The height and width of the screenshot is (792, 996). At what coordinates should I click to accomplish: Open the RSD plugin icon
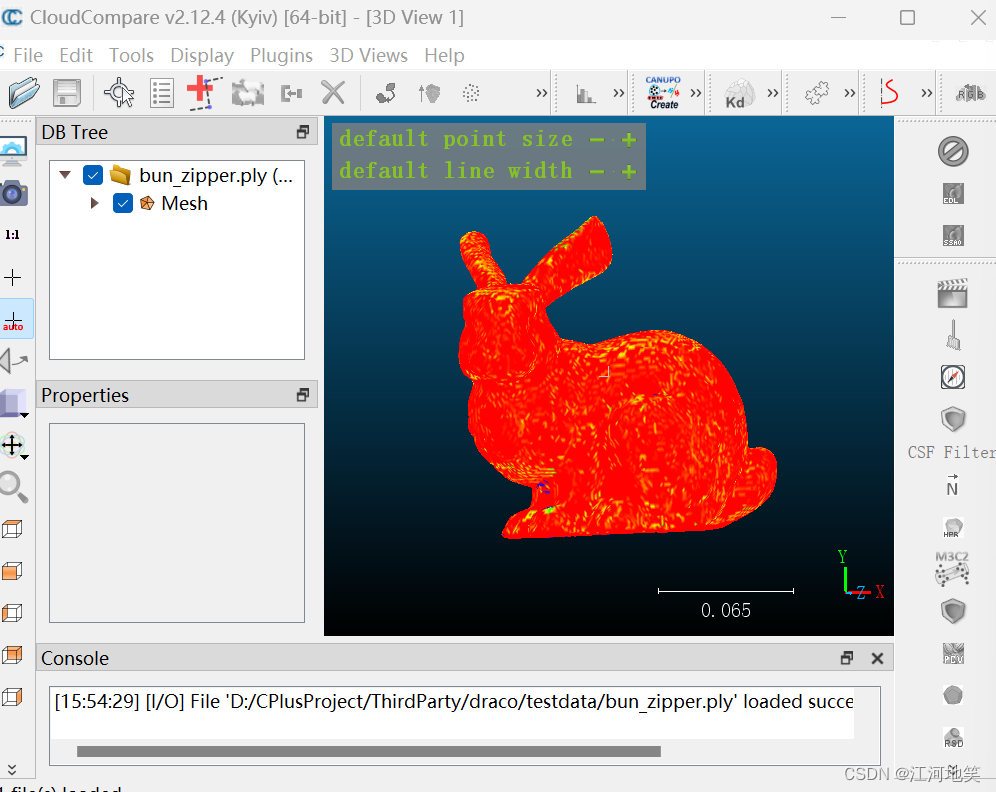tap(953, 737)
